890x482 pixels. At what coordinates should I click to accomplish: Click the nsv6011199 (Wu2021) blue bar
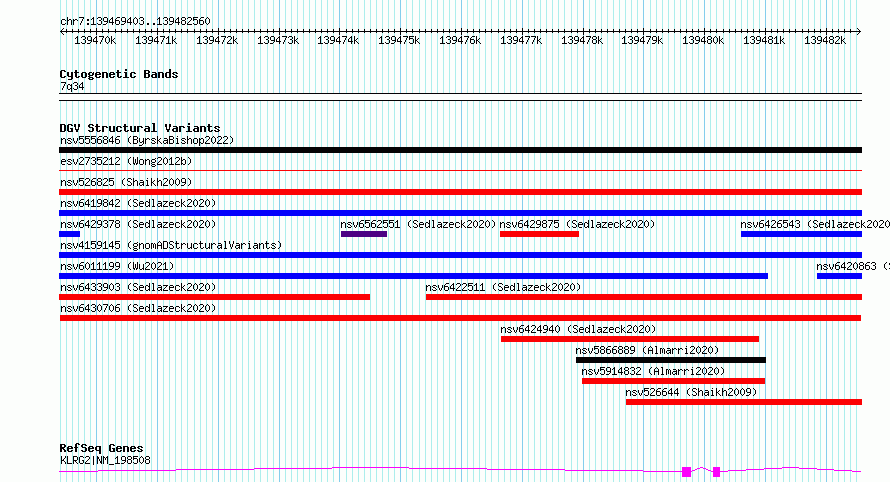[414, 276]
